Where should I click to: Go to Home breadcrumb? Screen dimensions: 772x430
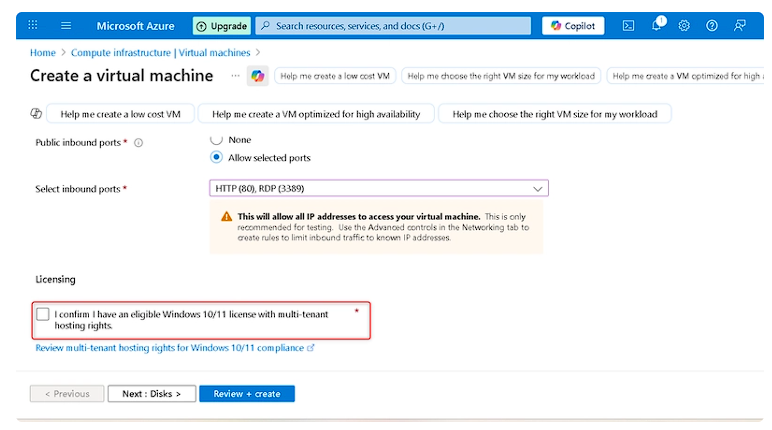point(42,52)
